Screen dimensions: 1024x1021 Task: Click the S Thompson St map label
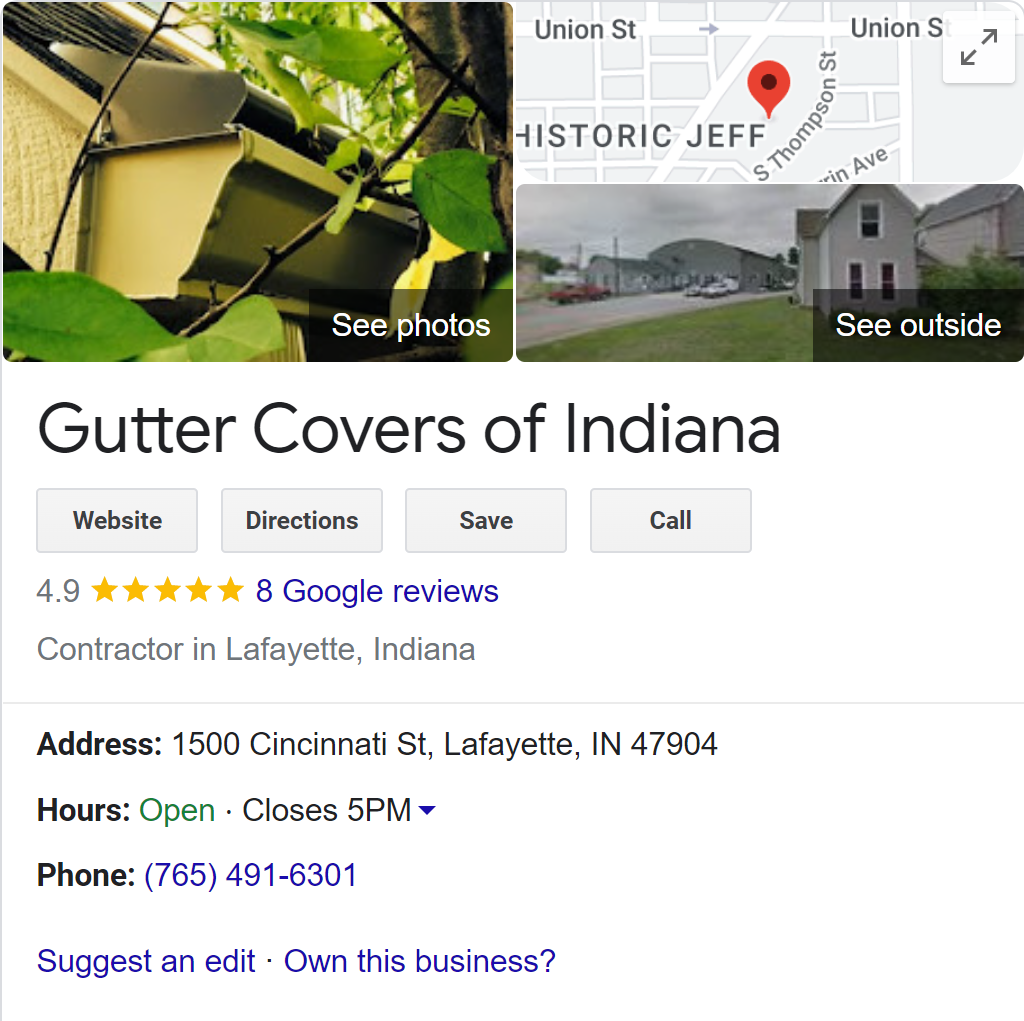click(795, 116)
